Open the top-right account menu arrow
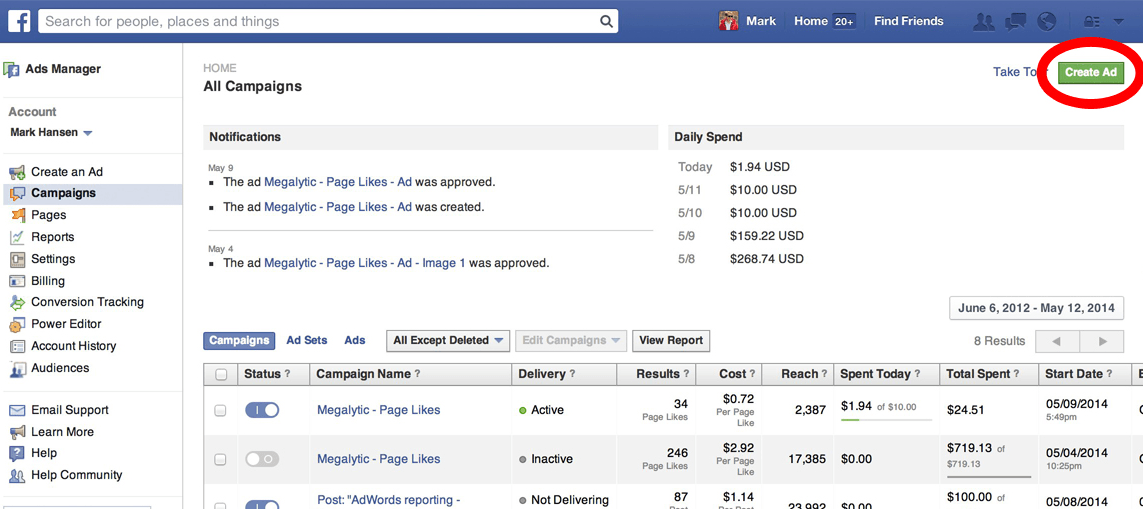 tap(1119, 22)
